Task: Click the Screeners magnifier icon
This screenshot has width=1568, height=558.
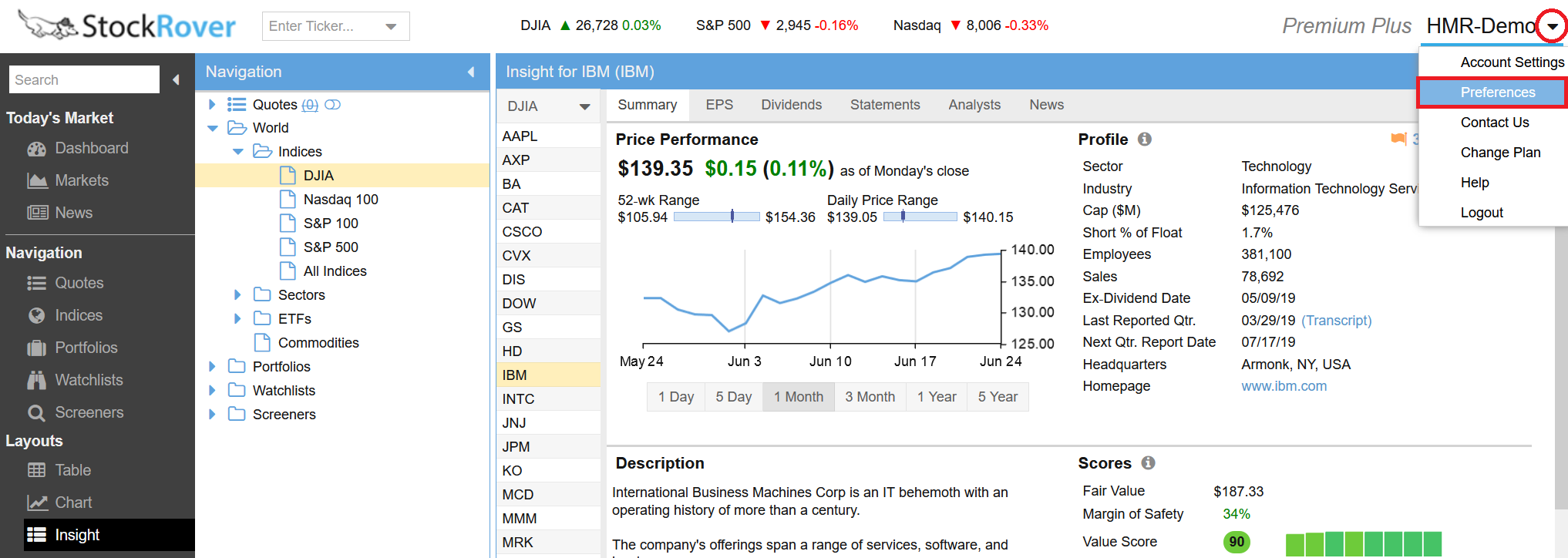Action: click(x=36, y=413)
